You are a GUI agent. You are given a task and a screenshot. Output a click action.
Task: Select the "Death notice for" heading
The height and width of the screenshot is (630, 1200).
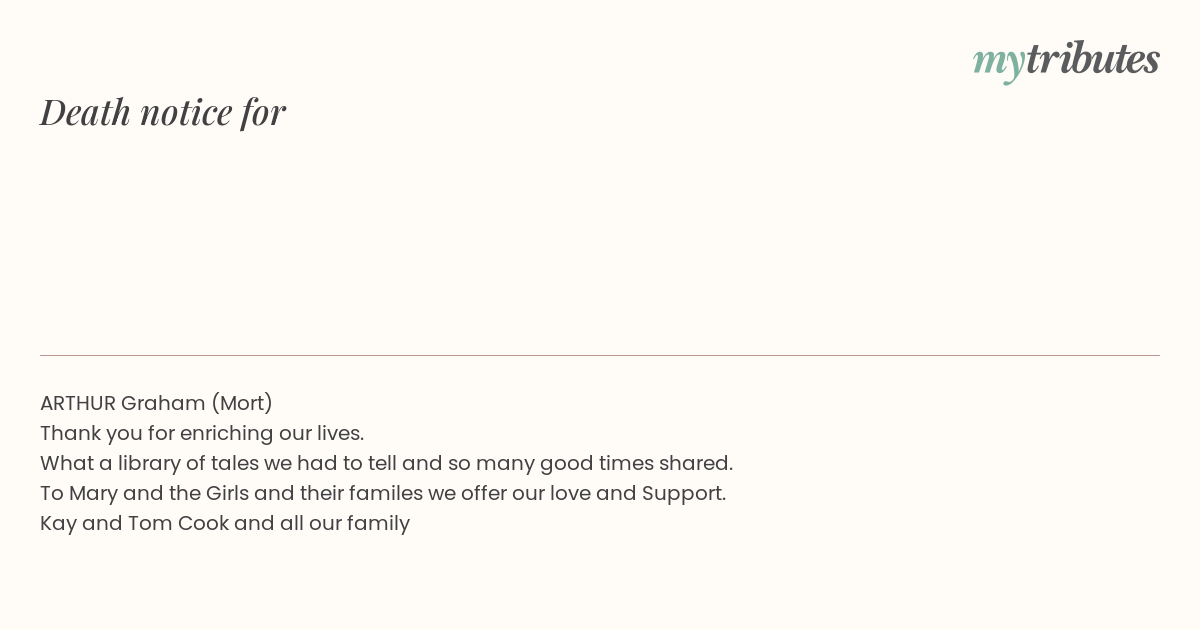(163, 112)
